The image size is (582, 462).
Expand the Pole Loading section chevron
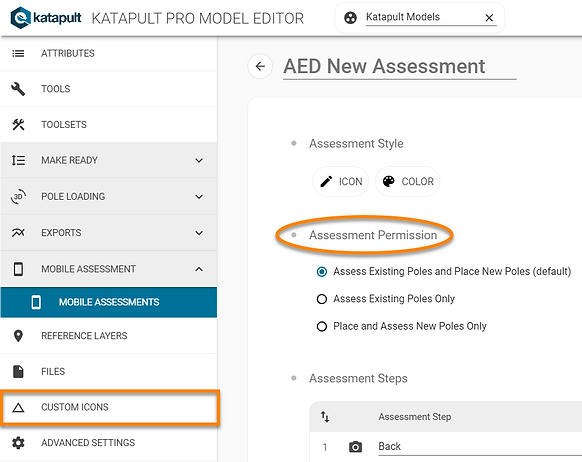(x=199, y=196)
